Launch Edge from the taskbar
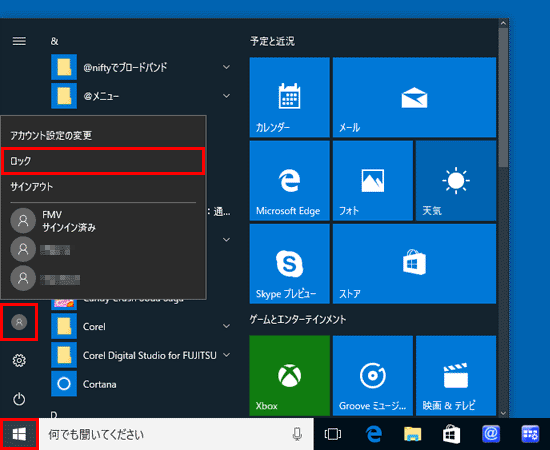This screenshot has height=450, width=550. [373, 434]
